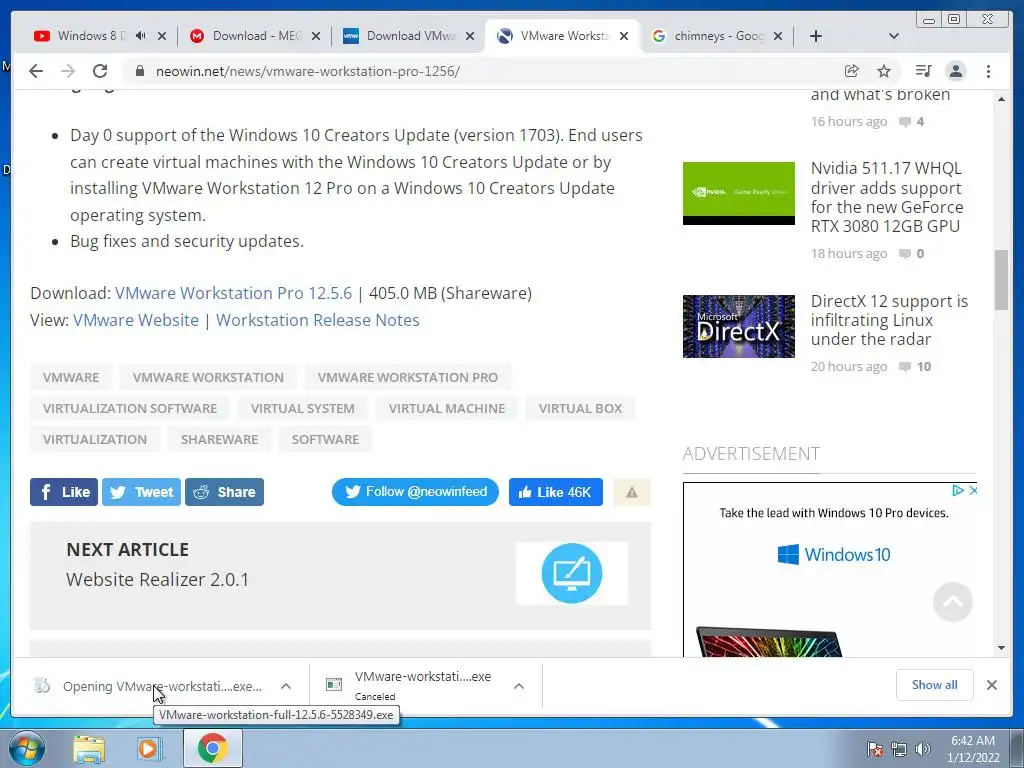Open Windows Media Player from the taskbar
The height and width of the screenshot is (768, 1024).
150,748
